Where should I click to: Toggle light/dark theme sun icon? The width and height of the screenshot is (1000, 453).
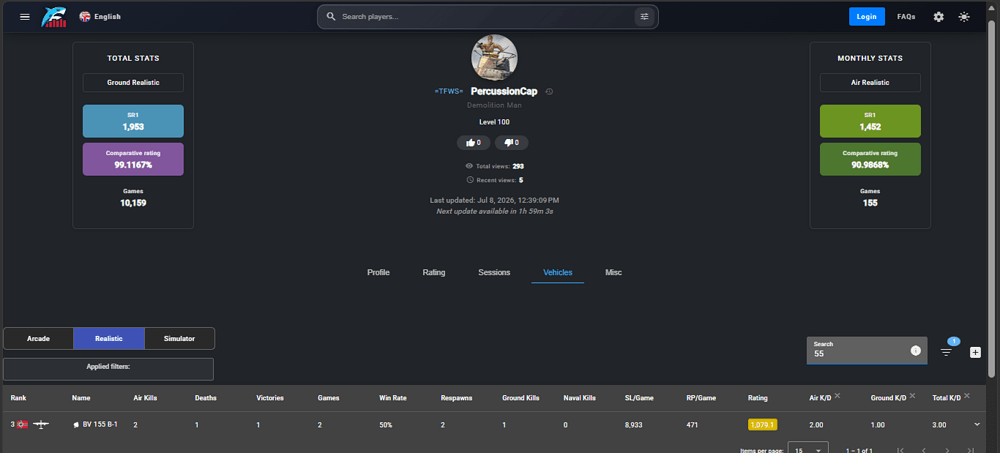pyautogui.click(x=964, y=17)
